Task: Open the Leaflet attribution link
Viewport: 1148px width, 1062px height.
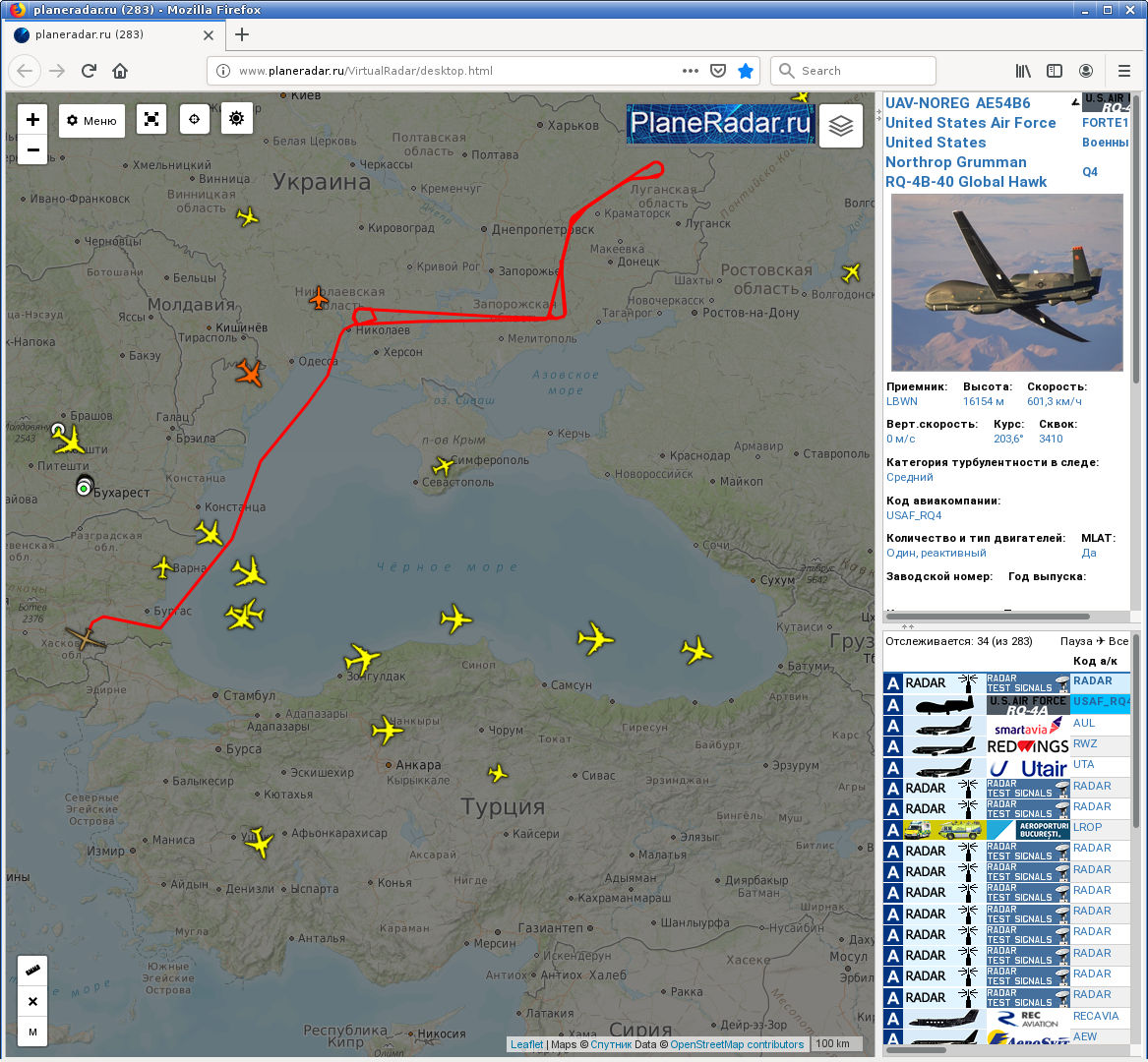Action: coord(526,1044)
